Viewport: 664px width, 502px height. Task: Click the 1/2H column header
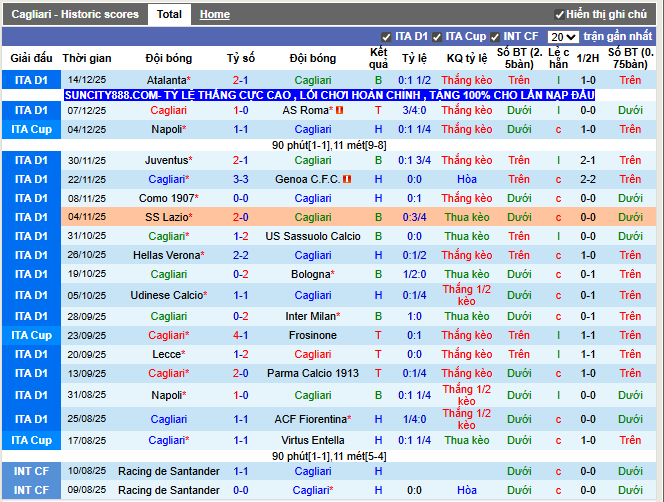[588, 58]
